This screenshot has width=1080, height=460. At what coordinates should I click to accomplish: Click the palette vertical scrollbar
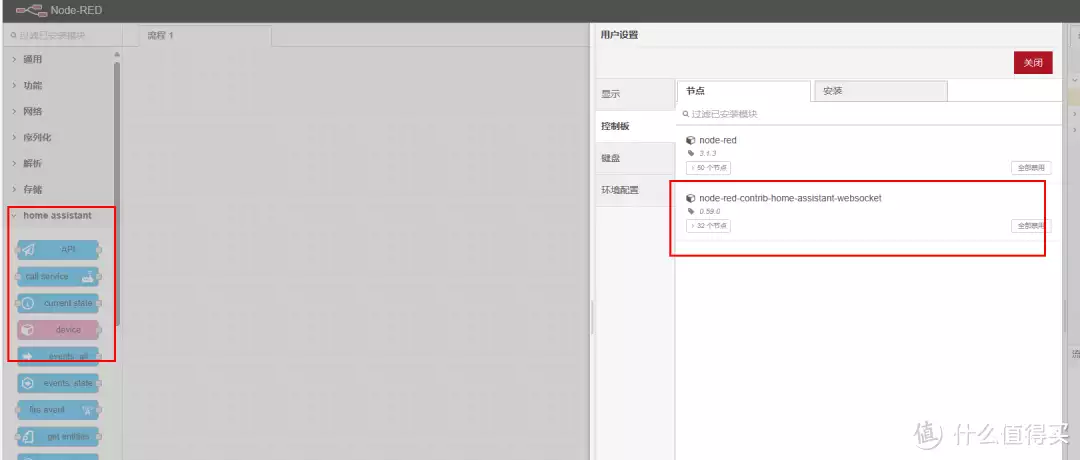point(117,193)
